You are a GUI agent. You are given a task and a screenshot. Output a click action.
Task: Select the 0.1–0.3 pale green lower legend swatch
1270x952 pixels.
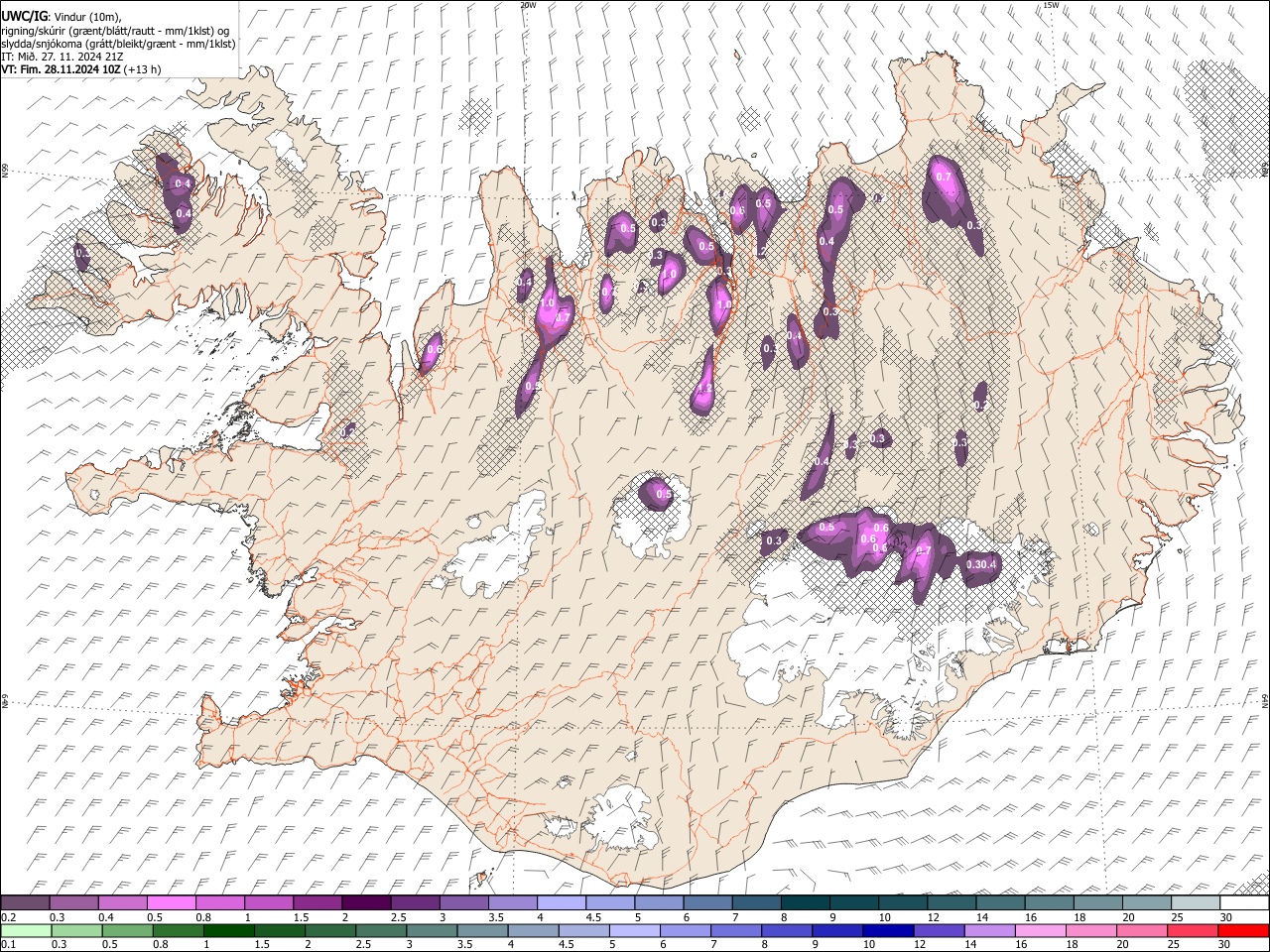pos(26,930)
